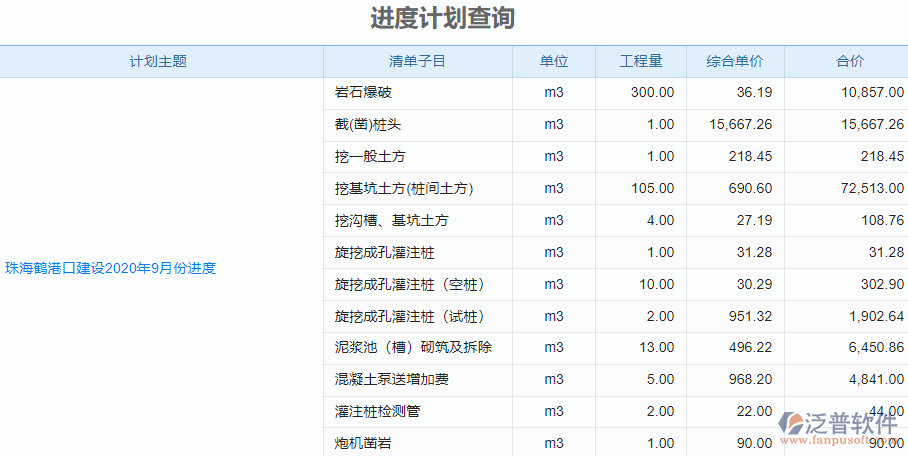Click the quantity value 13.00
The height and width of the screenshot is (456, 908).
tap(656, 348)
